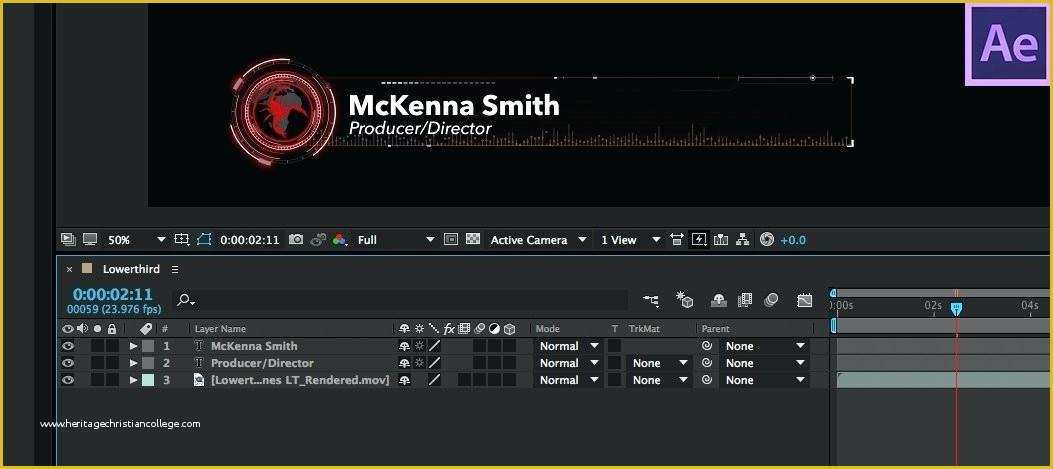
Task: Open the Show Channel color circles icon
Action: click(339, 239)
